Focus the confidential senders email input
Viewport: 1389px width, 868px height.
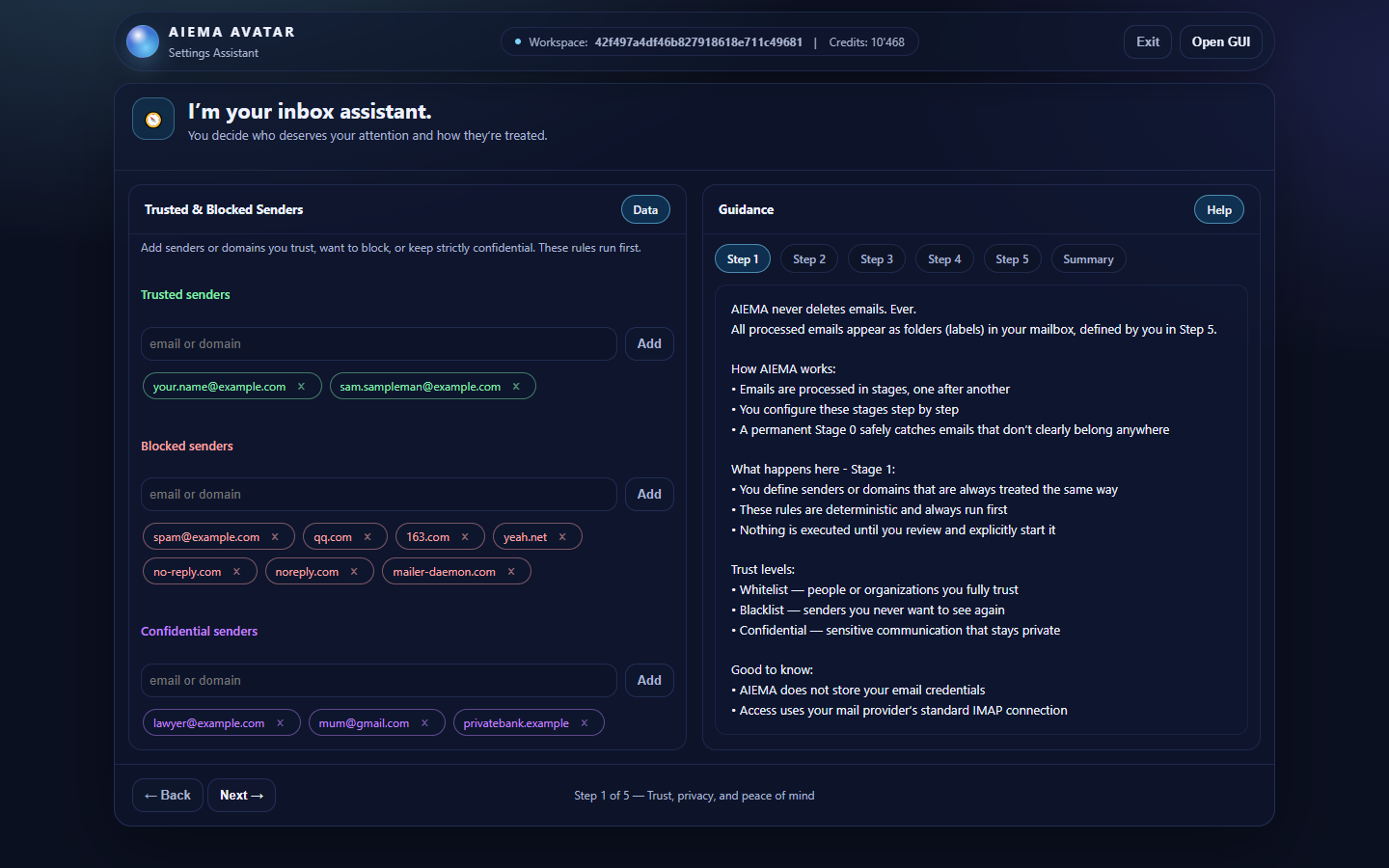click(x=378, y=681)
